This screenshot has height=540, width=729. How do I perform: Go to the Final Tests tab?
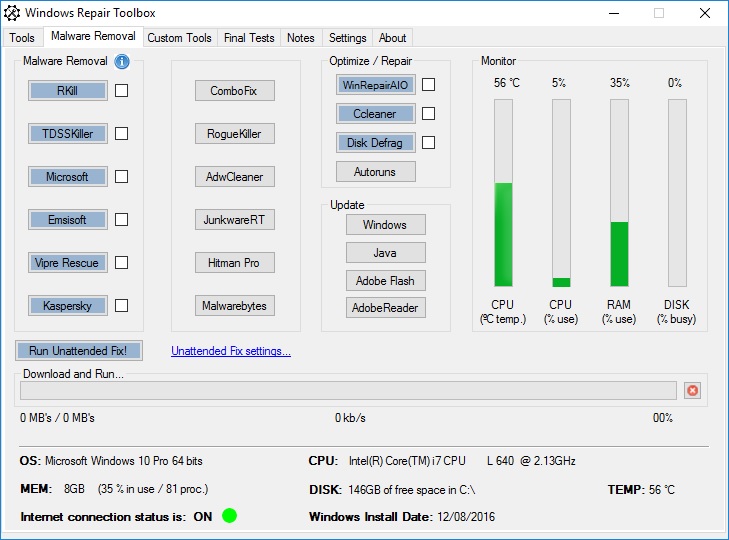point(249,38)
